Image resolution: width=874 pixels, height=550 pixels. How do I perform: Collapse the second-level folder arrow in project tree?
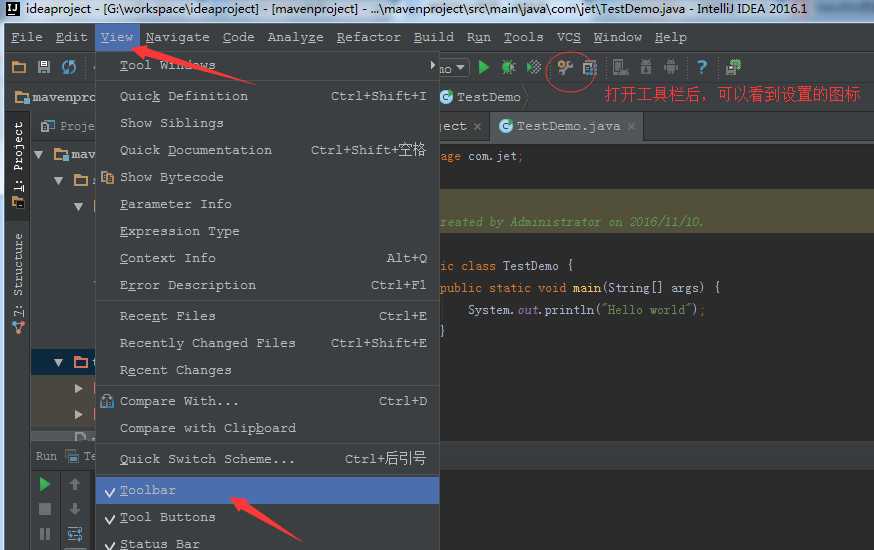(59, 181)
